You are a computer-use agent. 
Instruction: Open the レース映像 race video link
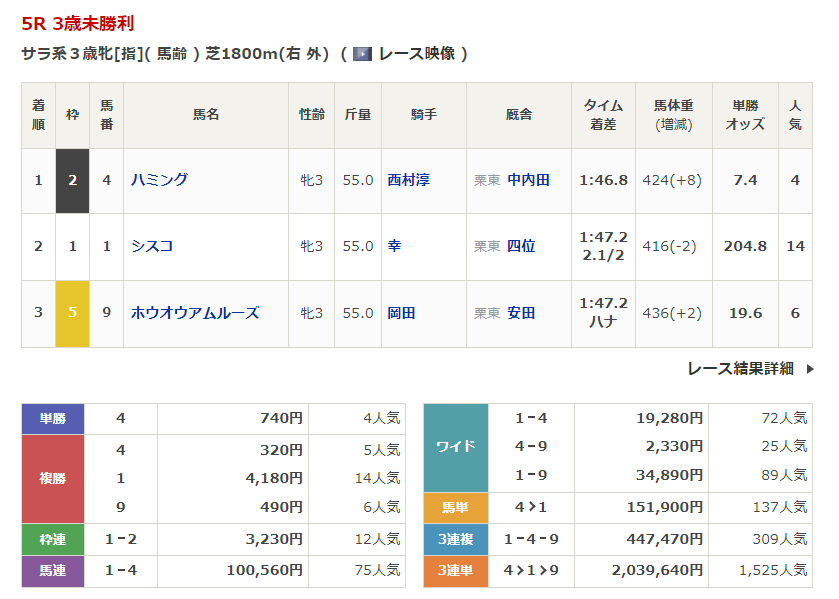[x=415, y=54]
